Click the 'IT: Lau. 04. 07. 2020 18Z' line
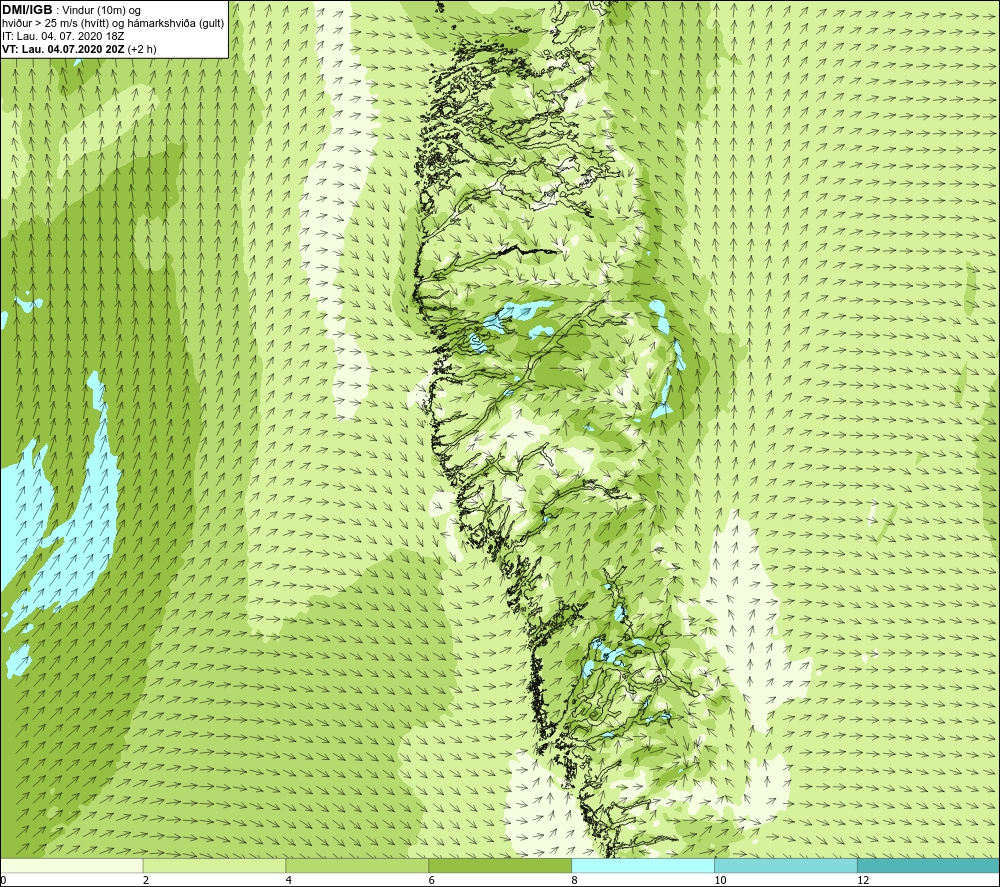Viewport: 1000px width, 887px height. (x=63, y=36)
